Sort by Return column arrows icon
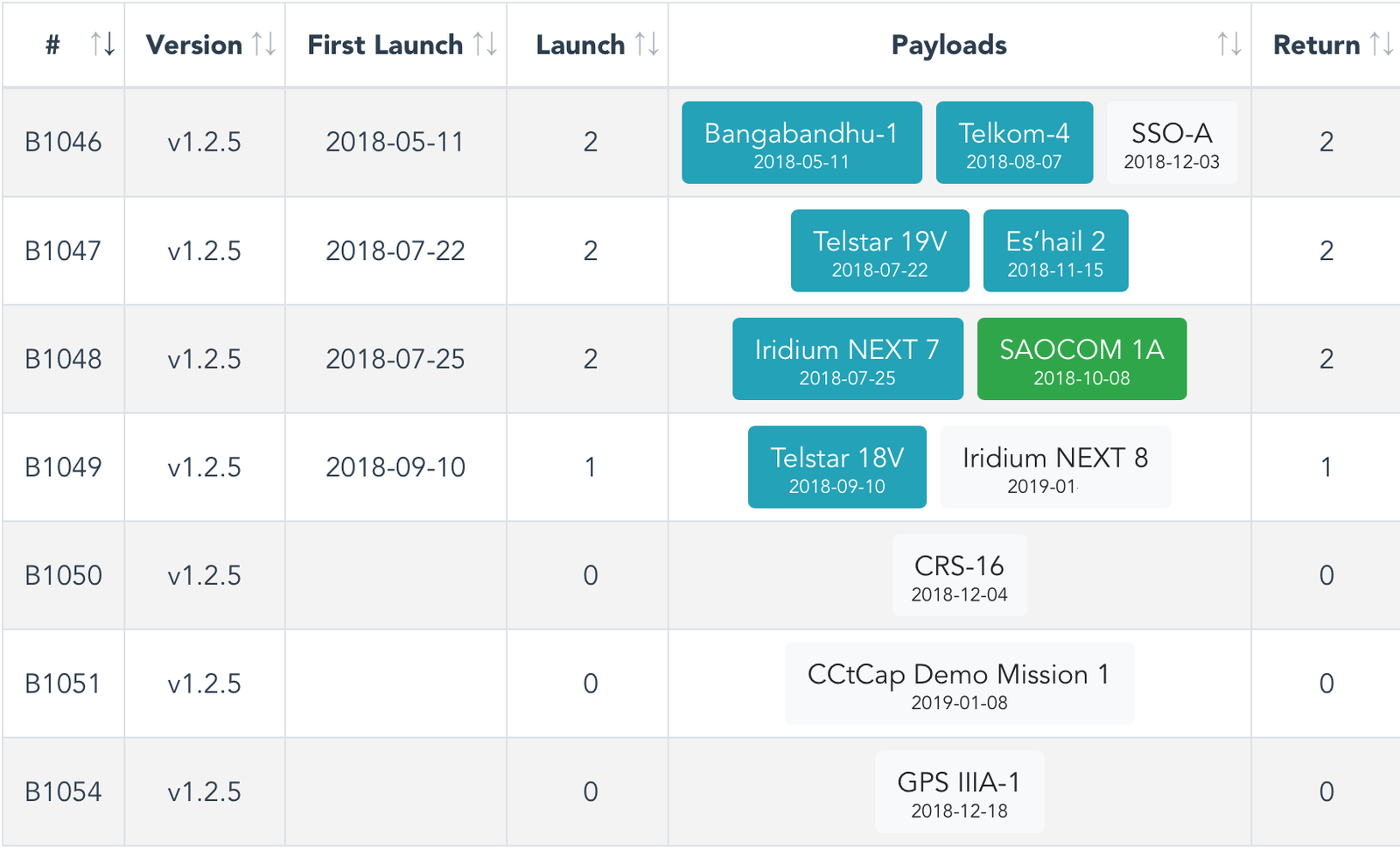 1381,45
